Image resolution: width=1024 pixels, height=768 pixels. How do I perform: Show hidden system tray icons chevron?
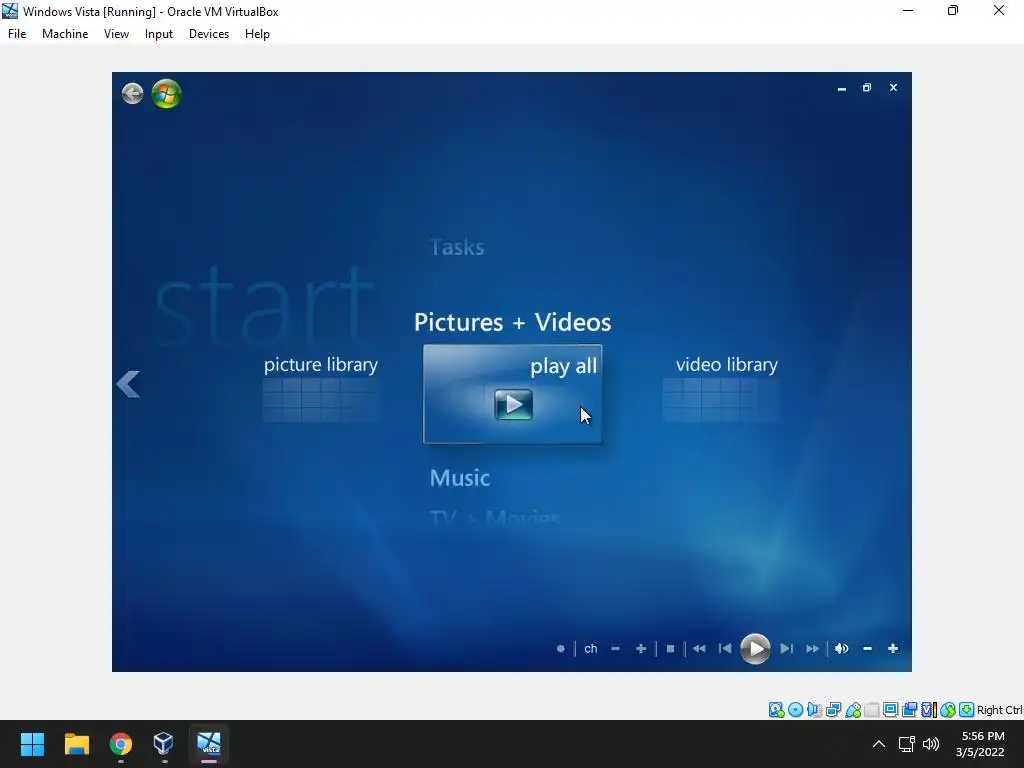tap(879, 744)
